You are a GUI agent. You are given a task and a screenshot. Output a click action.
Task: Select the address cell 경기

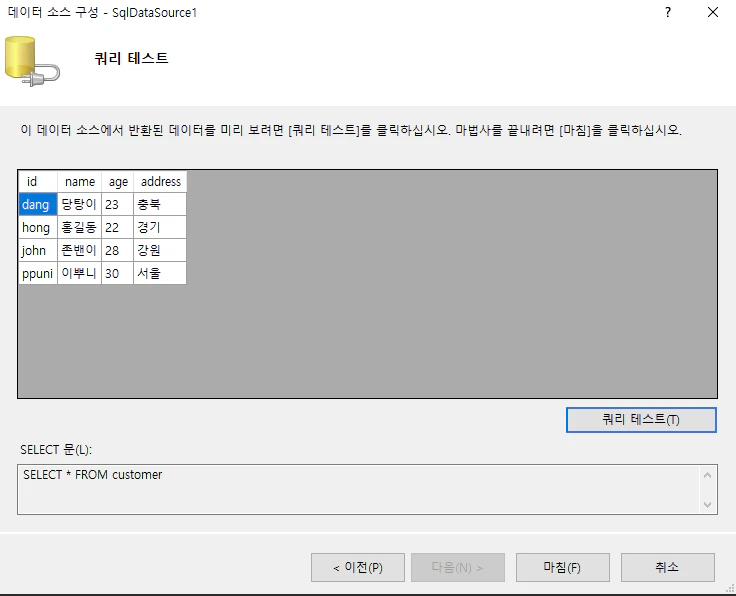[160, 227]
